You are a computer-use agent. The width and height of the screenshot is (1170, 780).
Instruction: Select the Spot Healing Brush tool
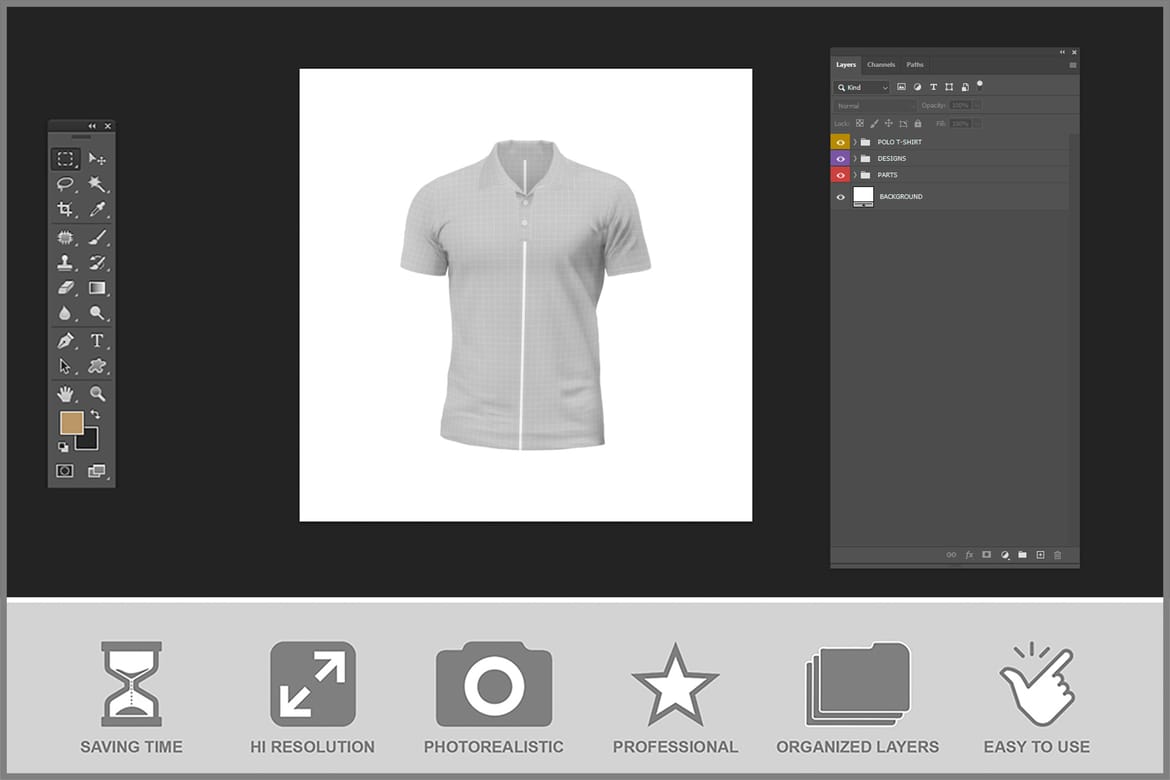66,237
